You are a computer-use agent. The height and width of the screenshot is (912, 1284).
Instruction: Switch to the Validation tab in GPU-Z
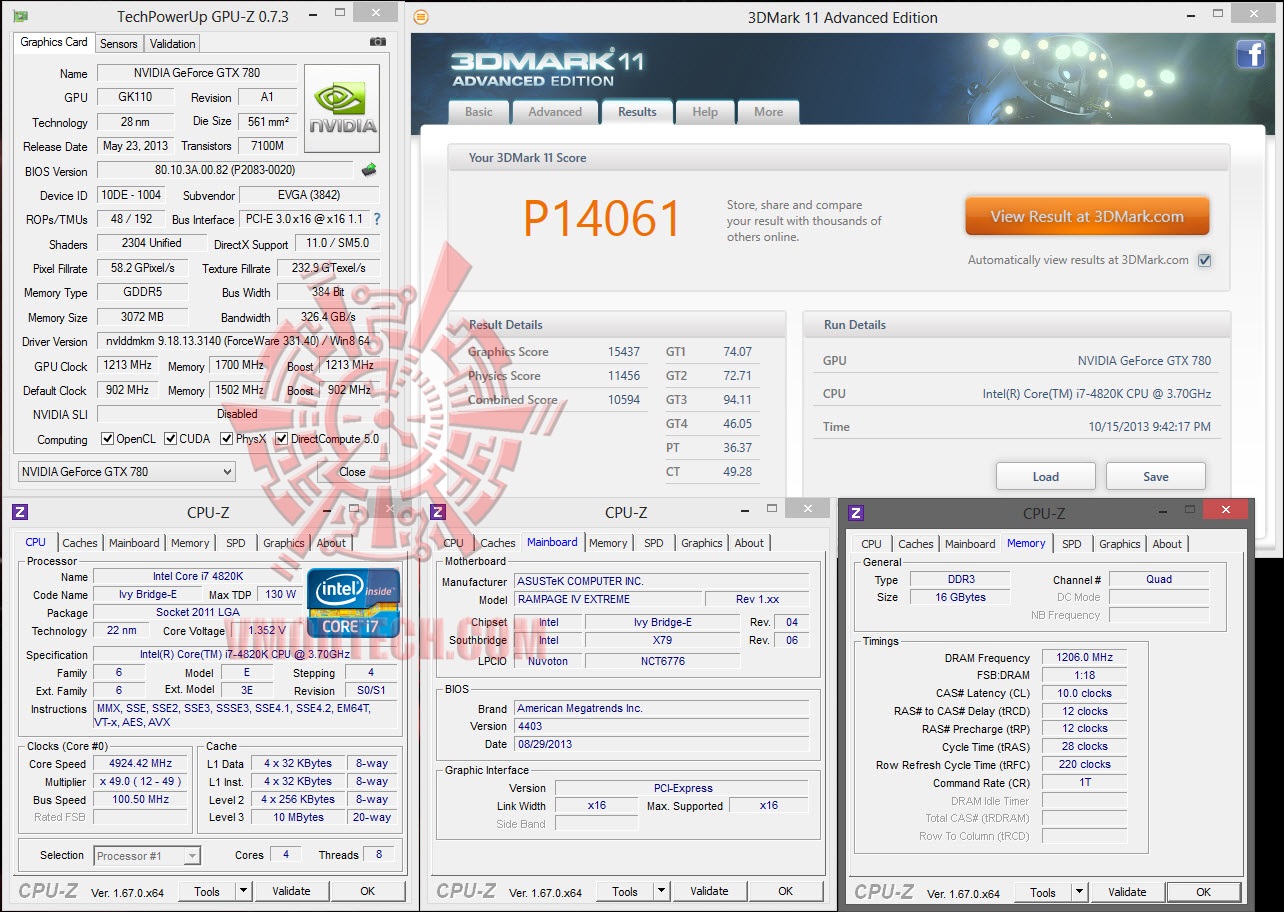coord(173,44)
